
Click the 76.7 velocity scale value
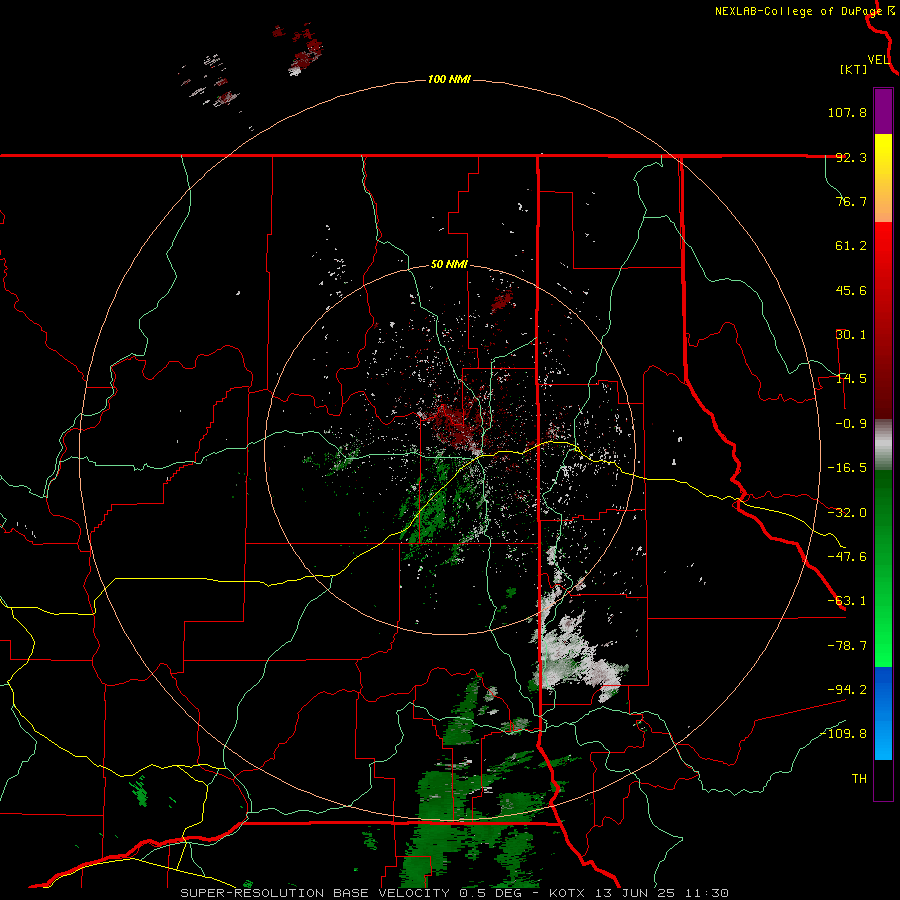(851, 201)
